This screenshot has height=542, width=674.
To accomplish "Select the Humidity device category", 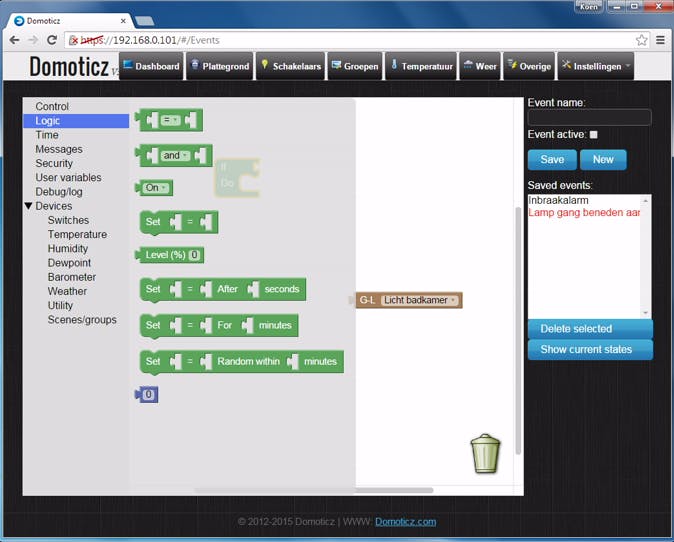I will (67, 248).
